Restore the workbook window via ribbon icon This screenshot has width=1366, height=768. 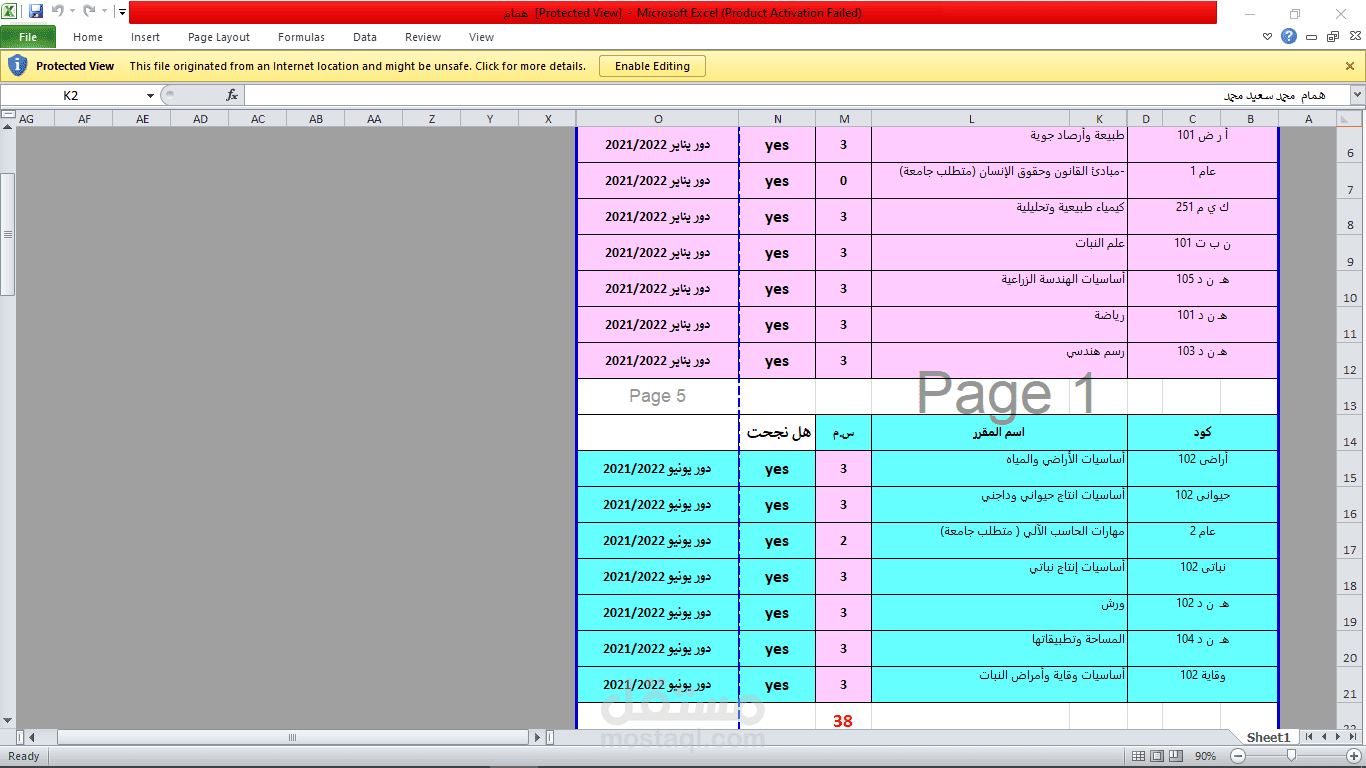(1332, 37)
